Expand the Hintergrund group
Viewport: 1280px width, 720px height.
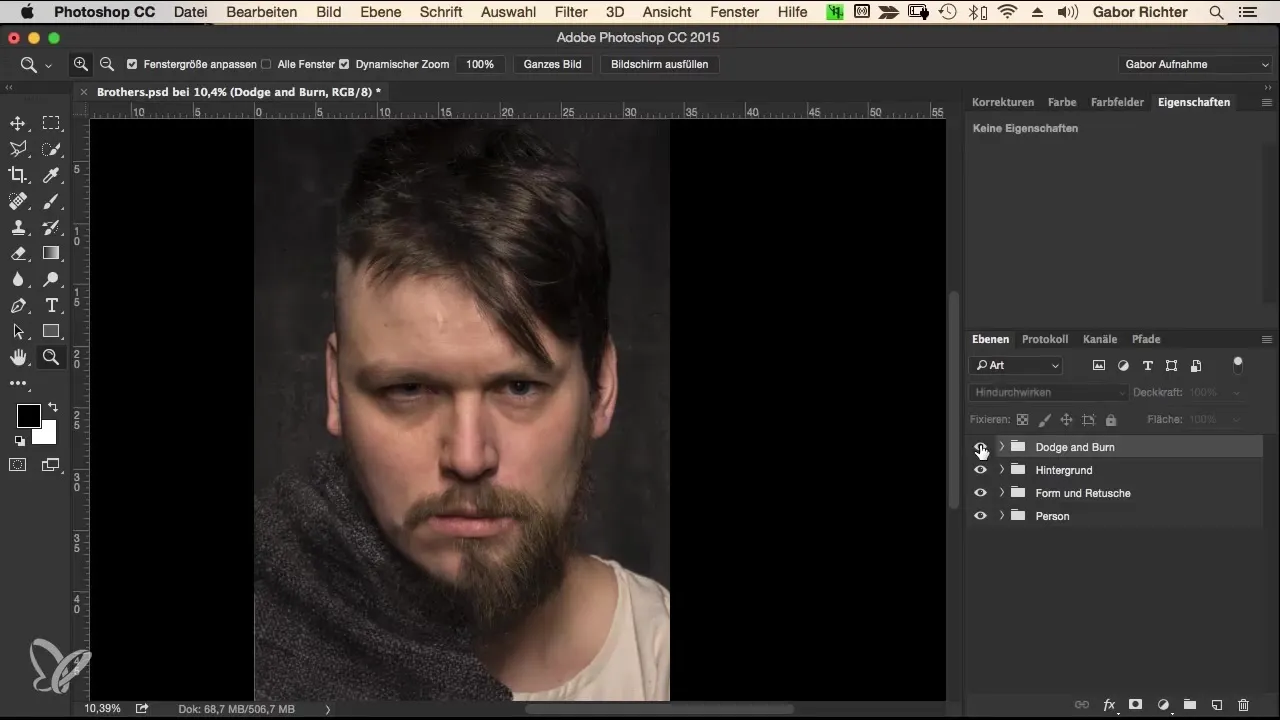(x=1001, y=470)
